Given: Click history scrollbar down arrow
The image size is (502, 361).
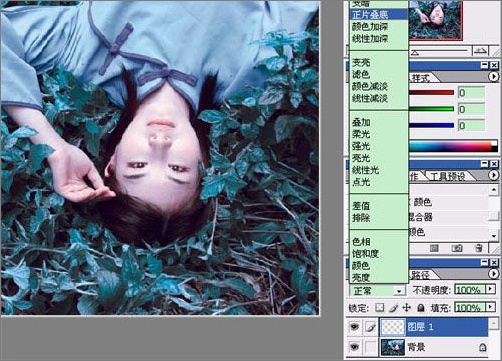Looking at the screenshot, I should (x=494, y=236).
